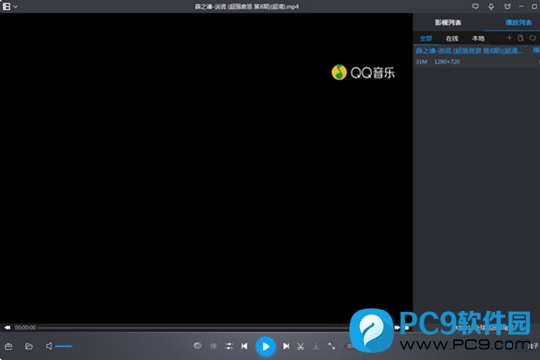Click the stop icon left of adjustment sliders

click(x=214, y=346)
